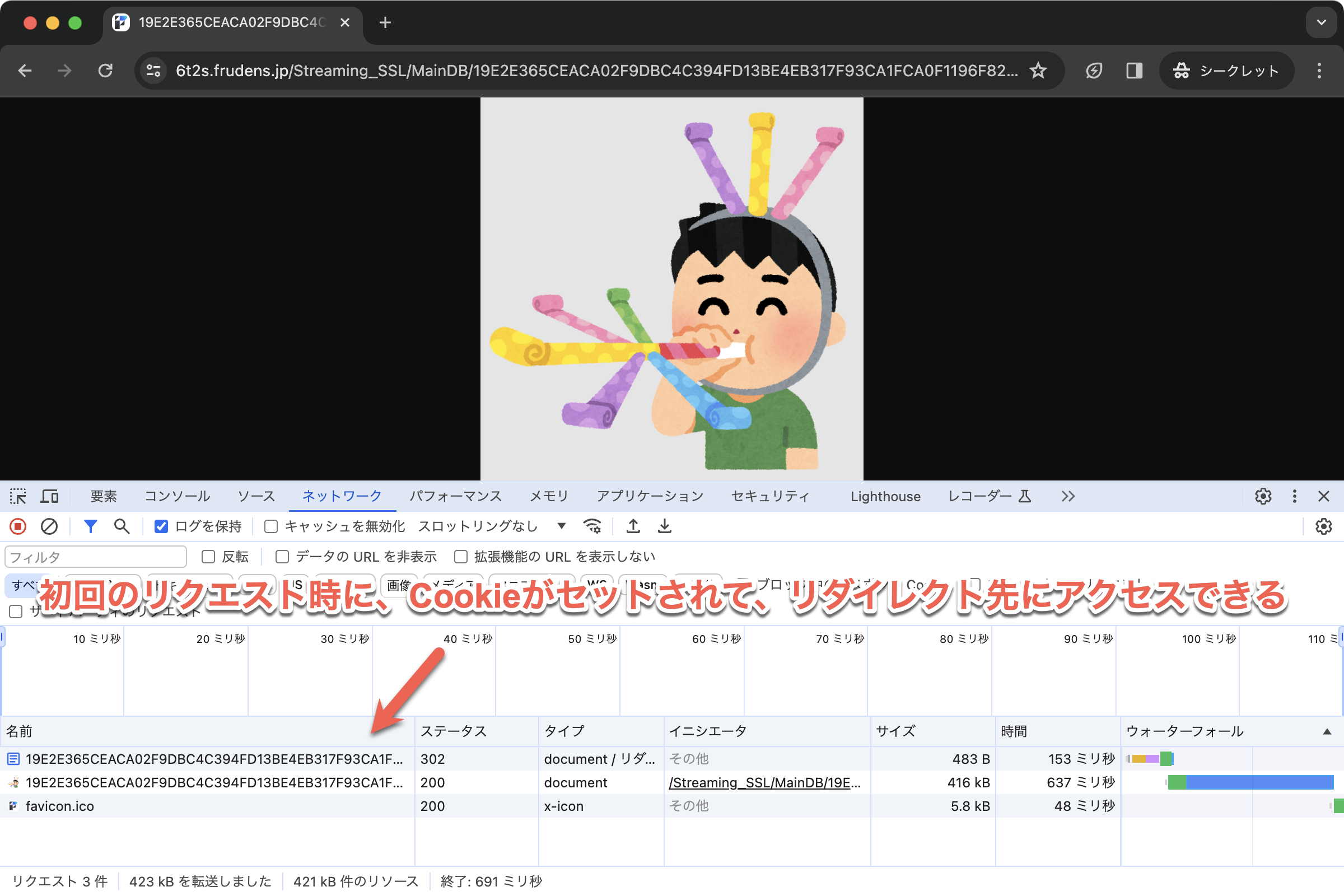Enable データの URL を非表示 checkbox
Viewport: 1344px width, 896px height.
point(282,557)
